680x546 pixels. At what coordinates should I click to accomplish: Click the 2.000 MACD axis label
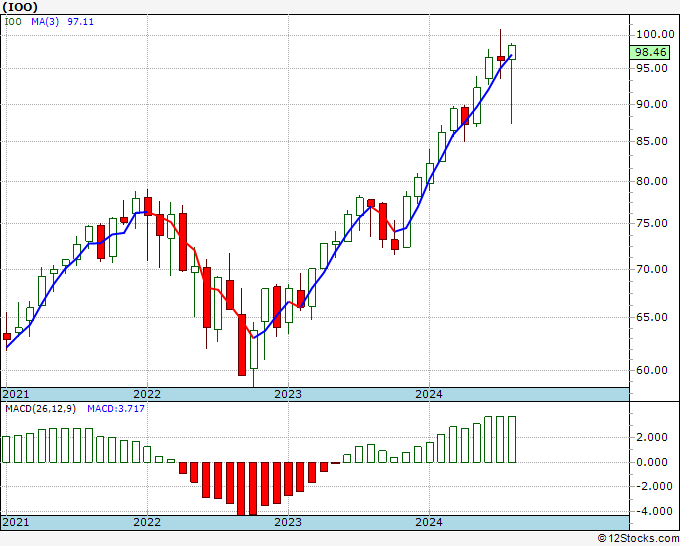(x=652, y=437)
